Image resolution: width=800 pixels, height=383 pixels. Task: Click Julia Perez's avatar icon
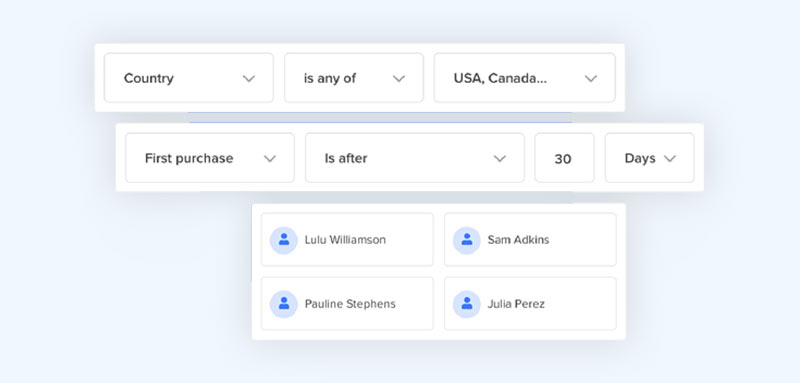pyautogui.click(x=467, y=304)
